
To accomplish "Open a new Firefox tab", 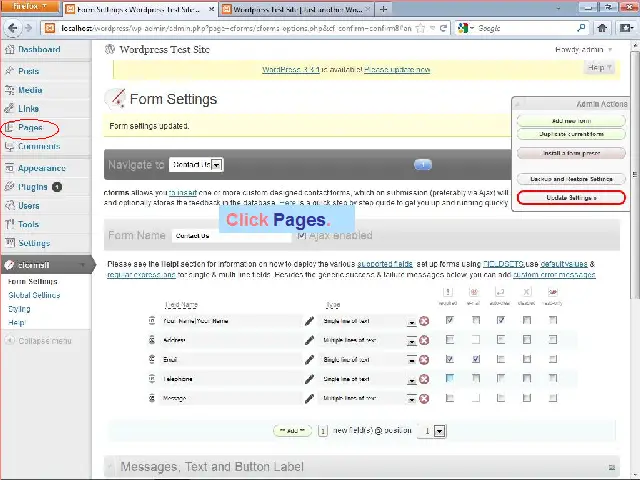I will coord(383,9).
